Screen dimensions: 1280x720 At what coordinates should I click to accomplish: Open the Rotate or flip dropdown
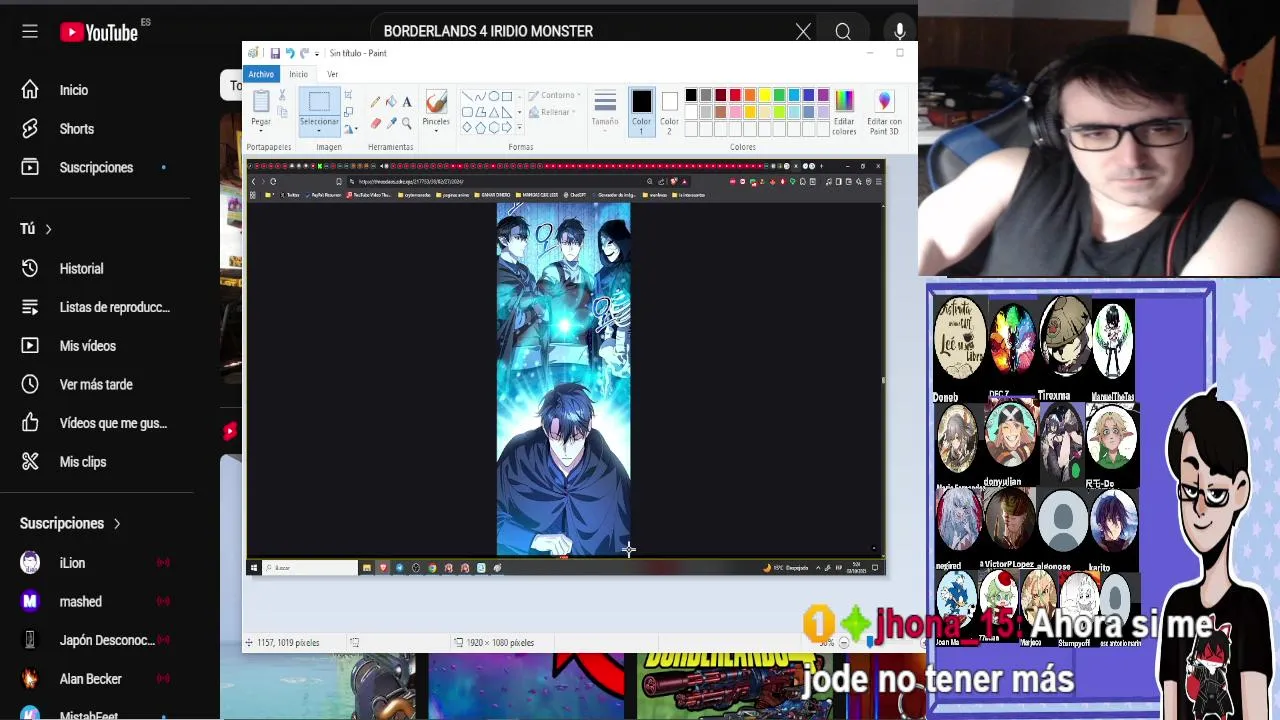[351, 129]
